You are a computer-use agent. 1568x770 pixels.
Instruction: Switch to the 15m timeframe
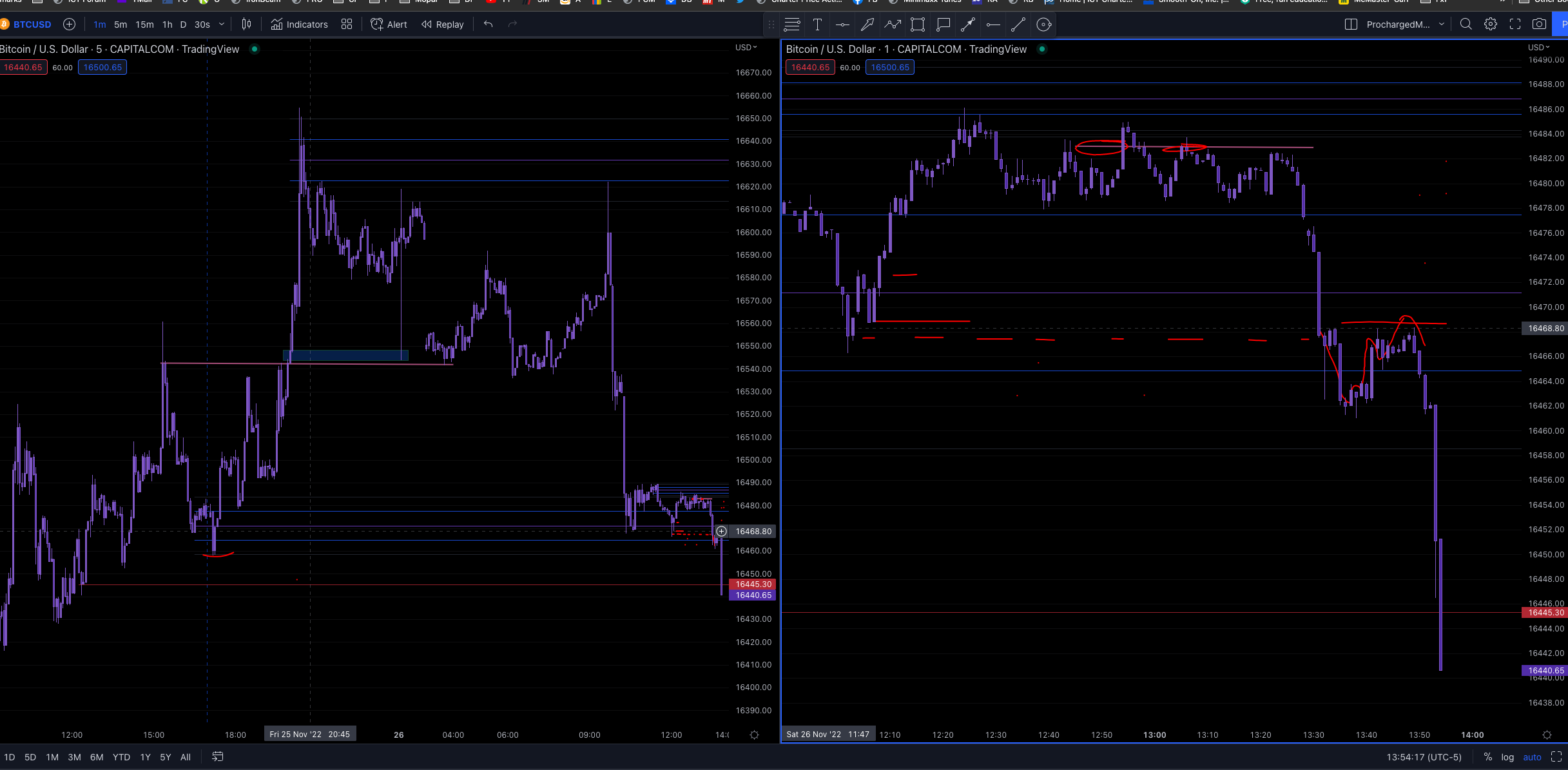click(144, 24)
